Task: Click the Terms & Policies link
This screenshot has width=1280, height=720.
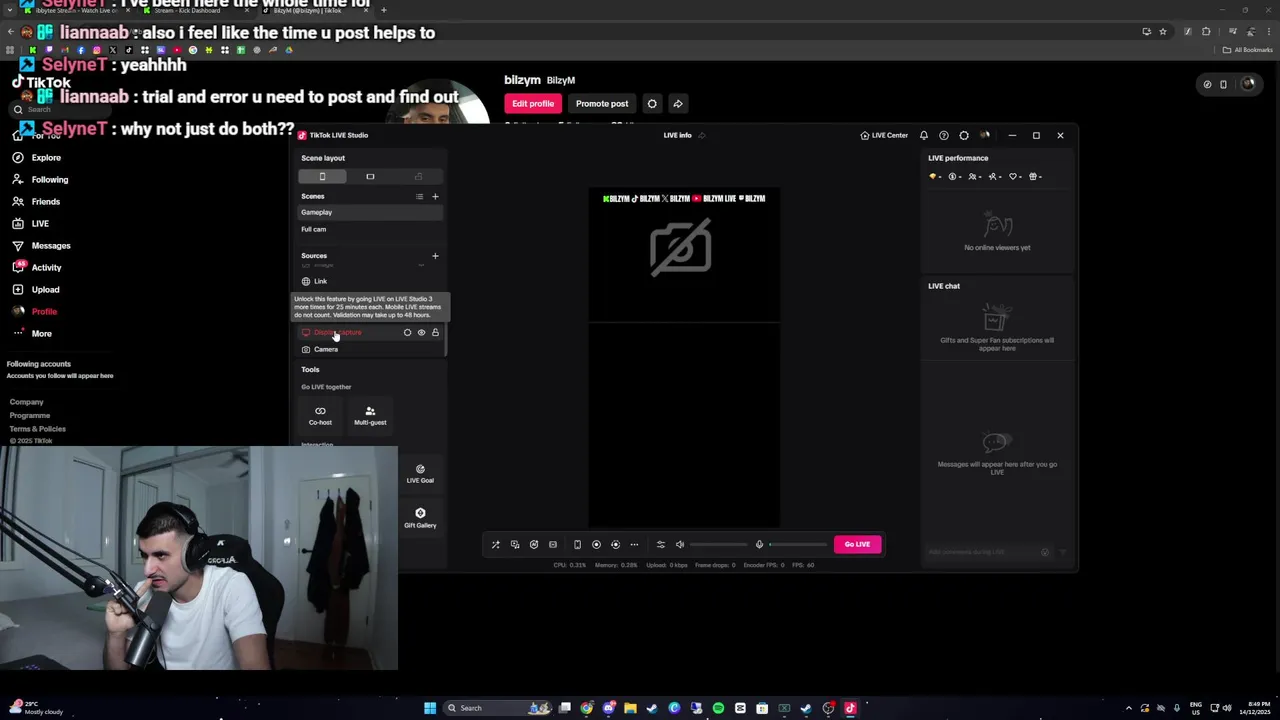Action: pos(38,428)
